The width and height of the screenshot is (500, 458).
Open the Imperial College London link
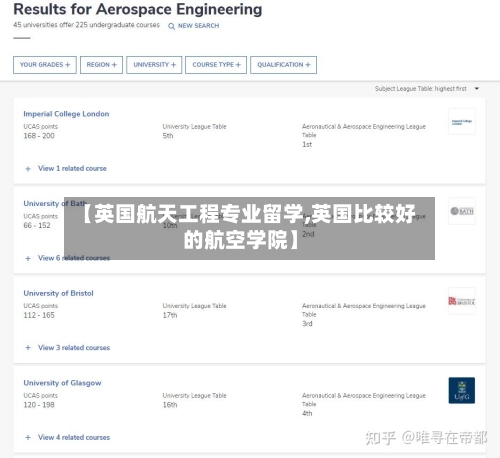pos(66,114)
